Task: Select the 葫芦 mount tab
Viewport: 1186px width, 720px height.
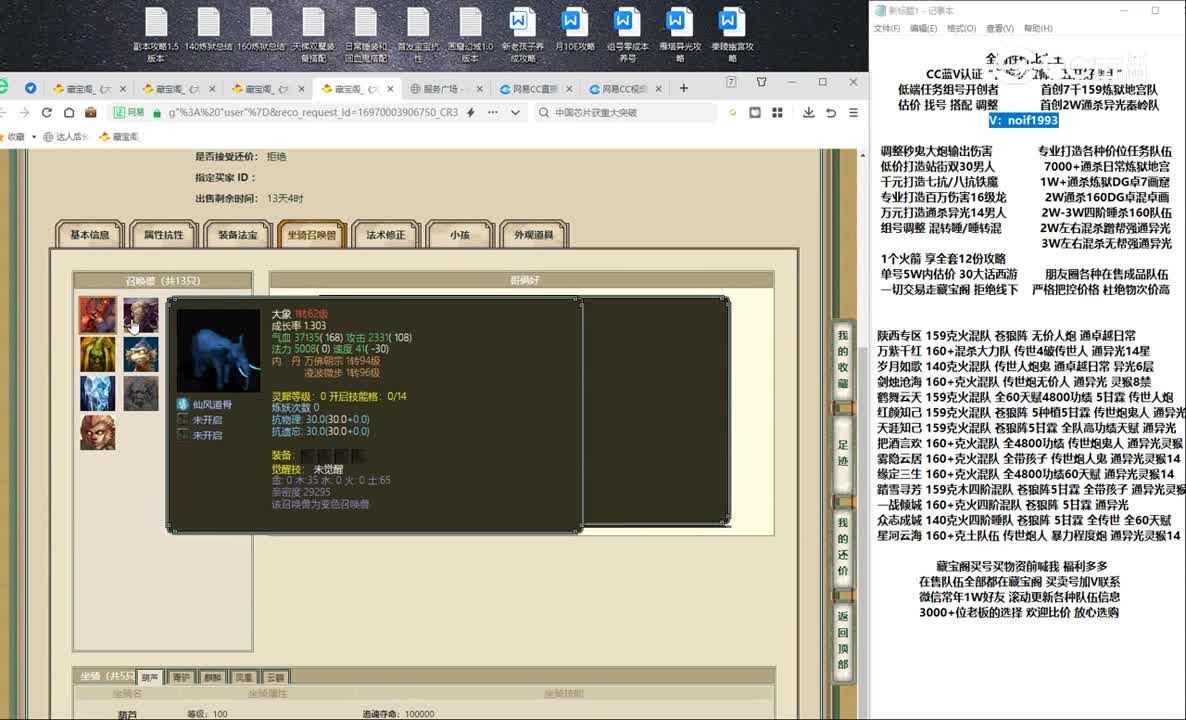Action: tap(150, 677)
